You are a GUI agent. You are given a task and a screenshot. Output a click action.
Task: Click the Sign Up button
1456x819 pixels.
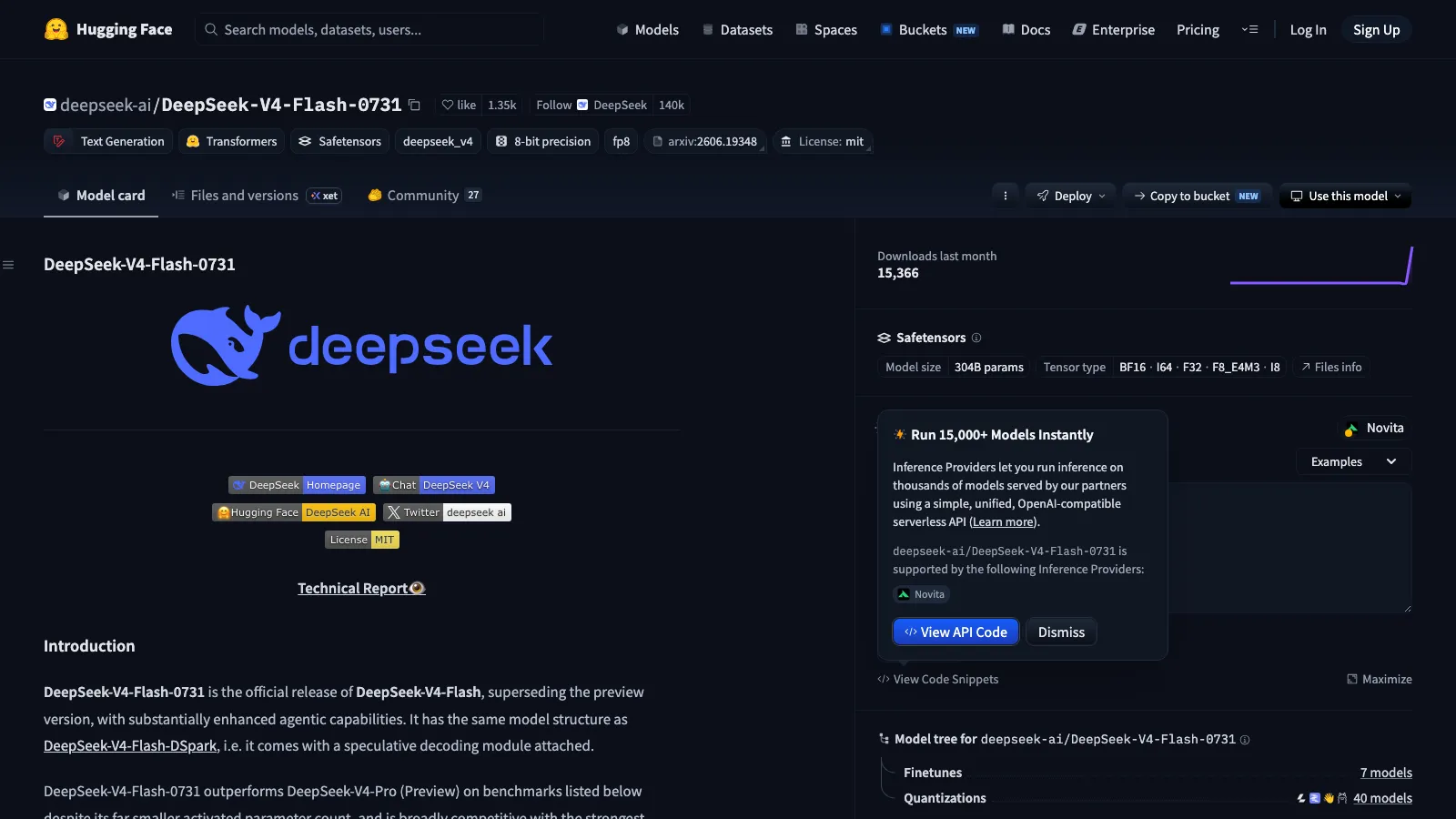tap(1376, 29)
